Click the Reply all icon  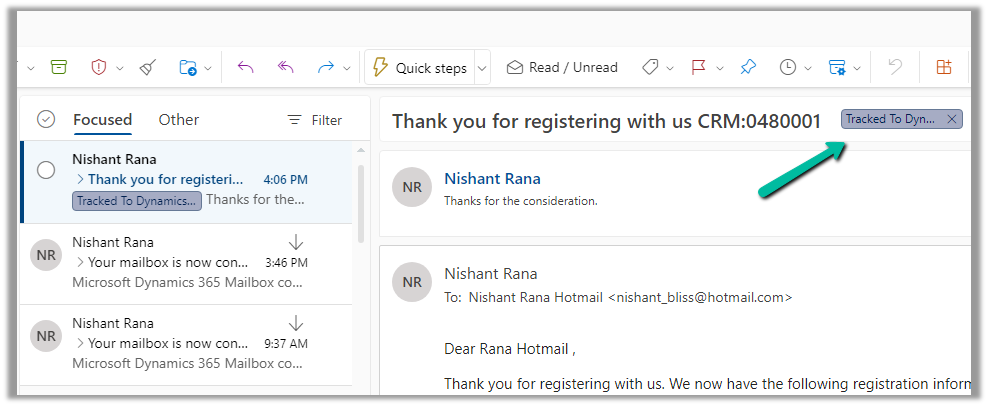click(x=285, y=67)
